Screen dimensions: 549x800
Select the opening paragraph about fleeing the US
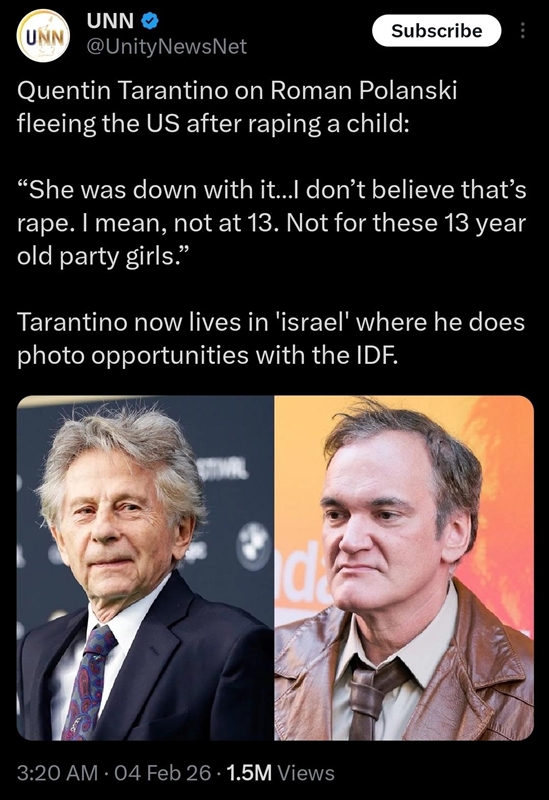tap(237, 107)
